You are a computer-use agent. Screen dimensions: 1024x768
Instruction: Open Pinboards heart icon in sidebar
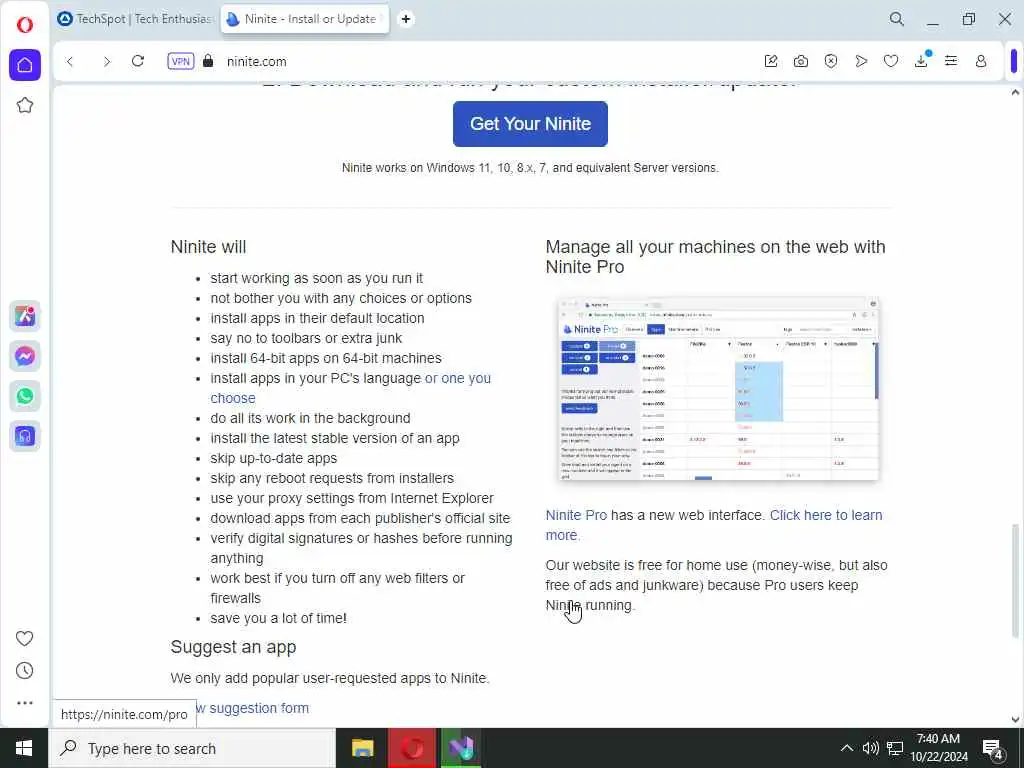tap(24, 638)
